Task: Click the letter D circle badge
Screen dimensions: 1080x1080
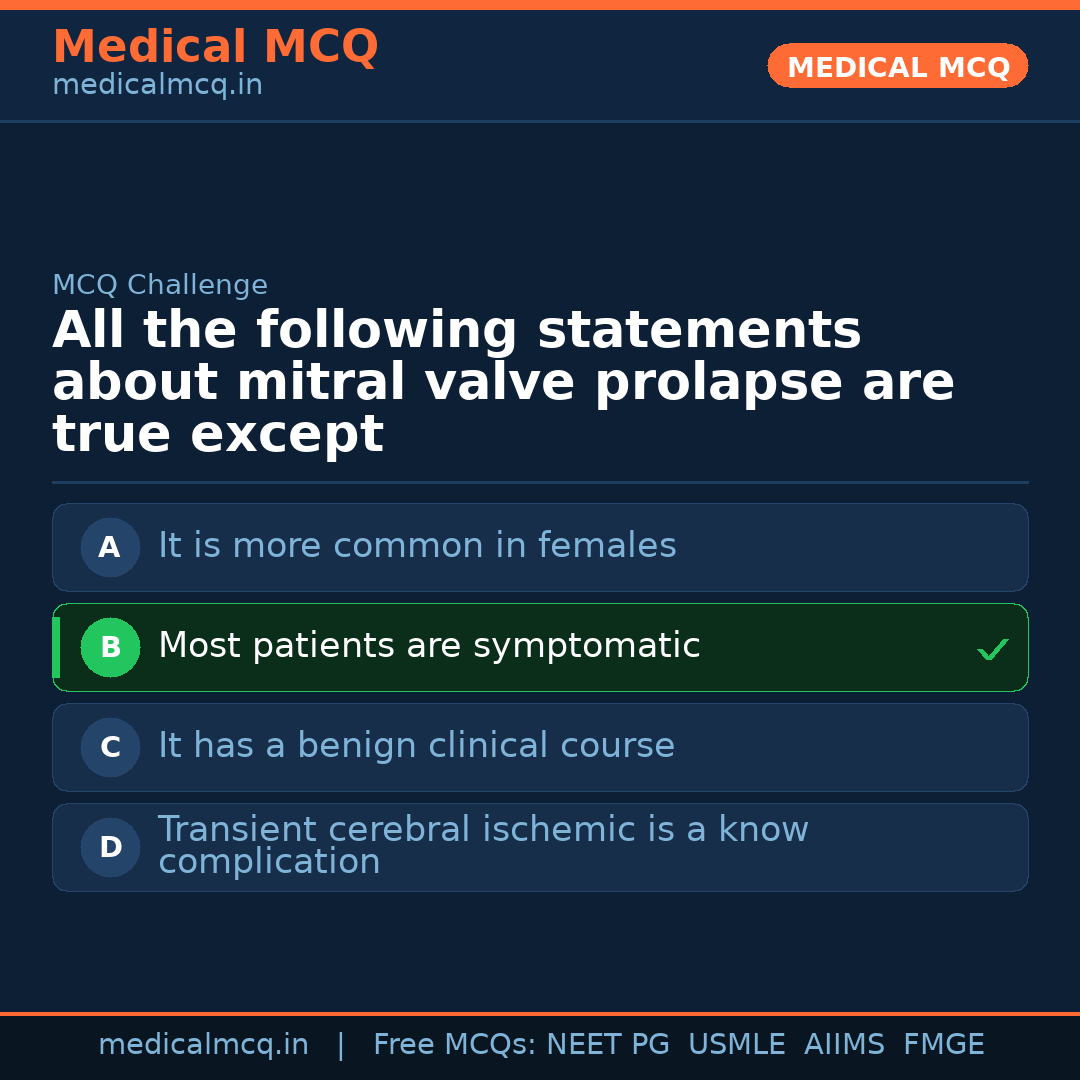Action: (110, 848)
